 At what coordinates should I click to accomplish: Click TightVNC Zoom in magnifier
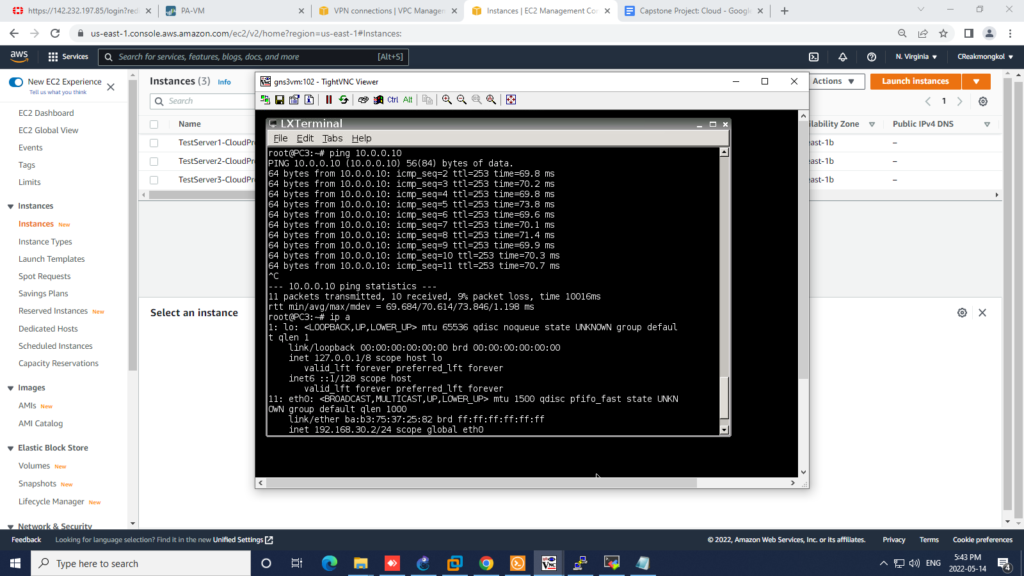click(x=447, y=100)
